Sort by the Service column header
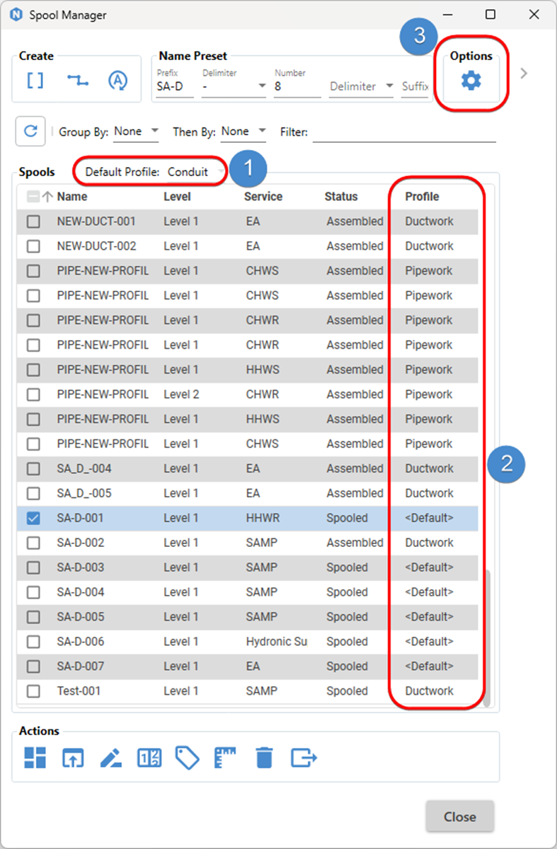557x849 pixels. pyautogui.click(x=263, y=197)
